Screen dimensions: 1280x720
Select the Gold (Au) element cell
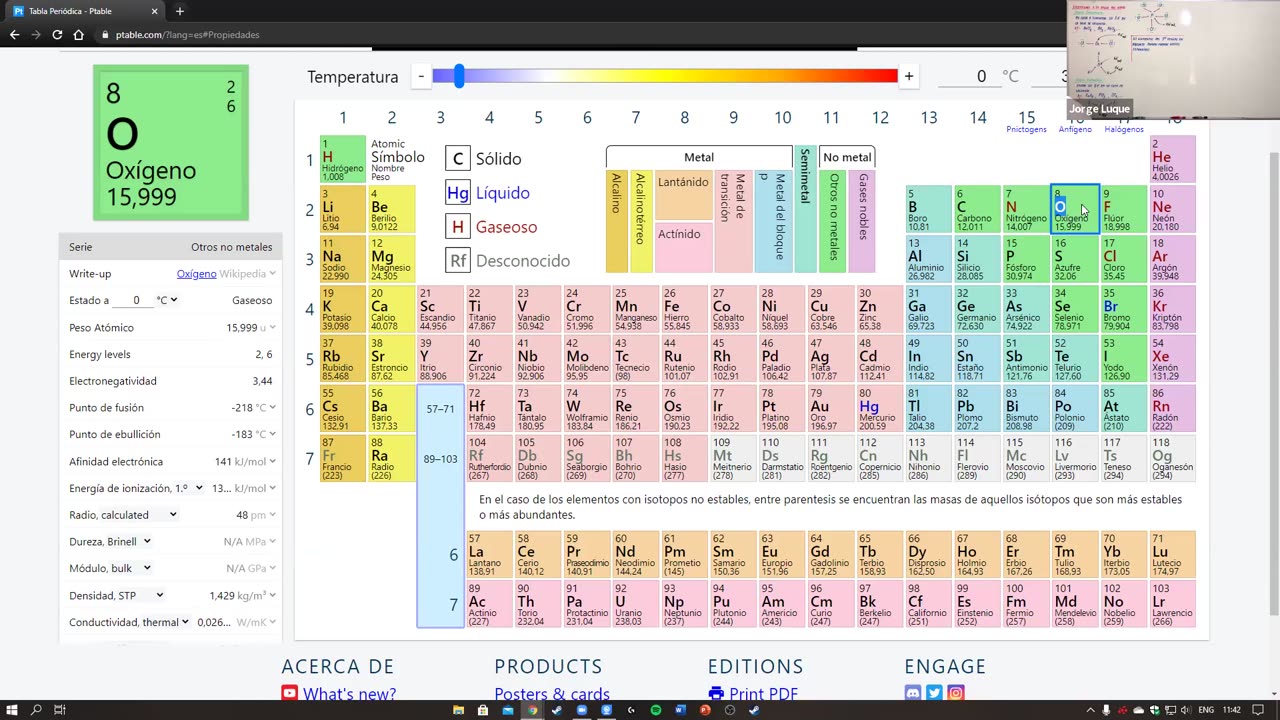(x=830, y=408)
